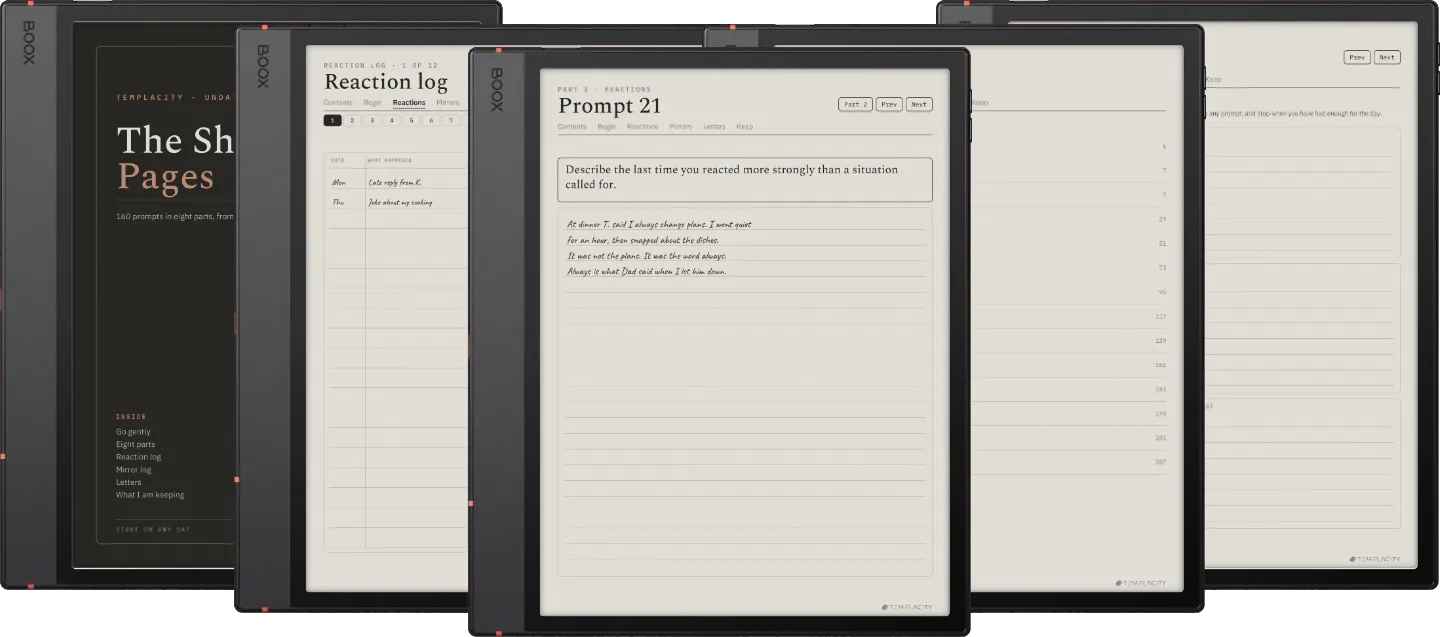Click page number 73 in the contents list
1440x637 pixels.
tap(1162, 267)
